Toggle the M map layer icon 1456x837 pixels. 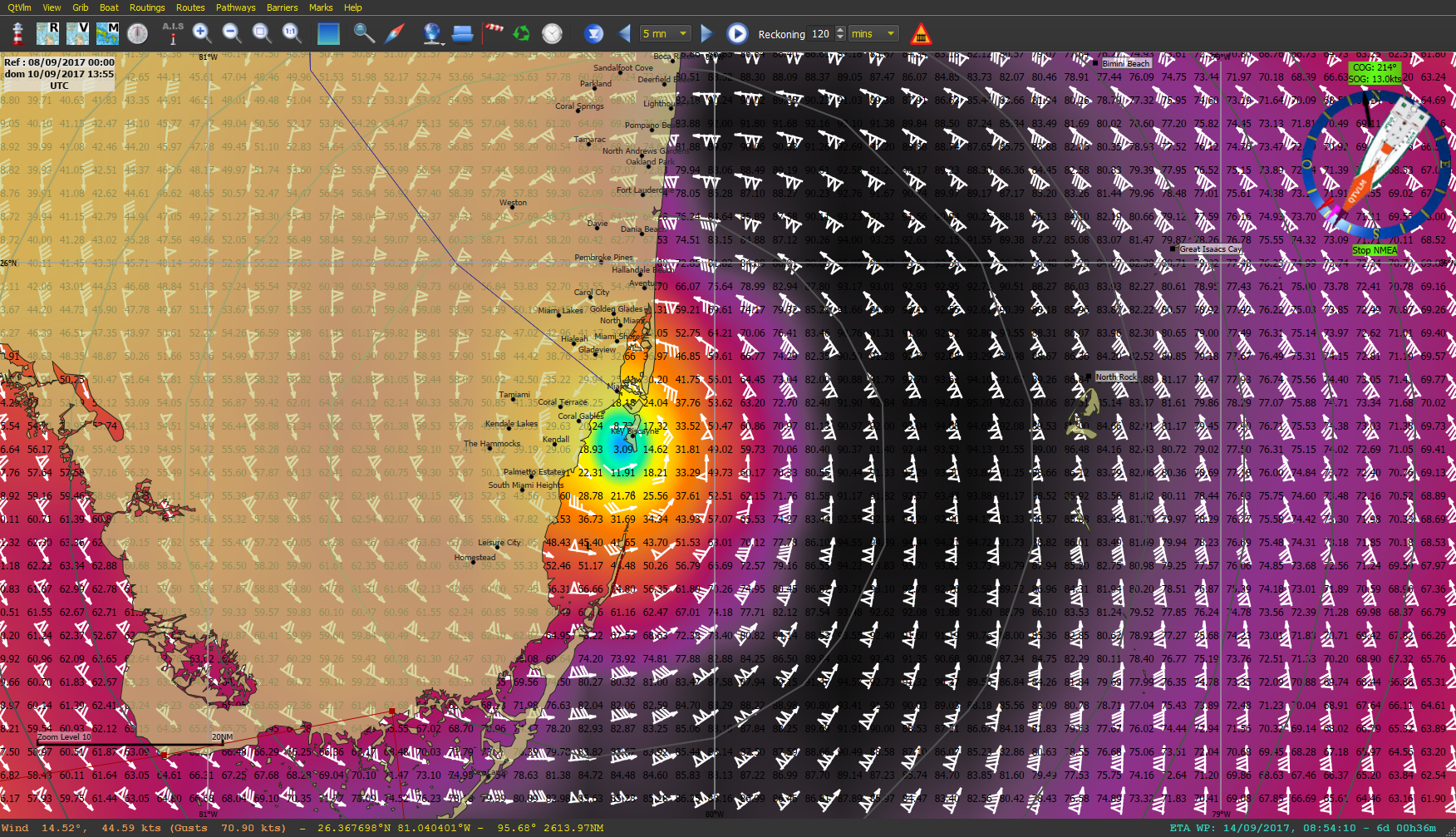[x=107, y=33]
